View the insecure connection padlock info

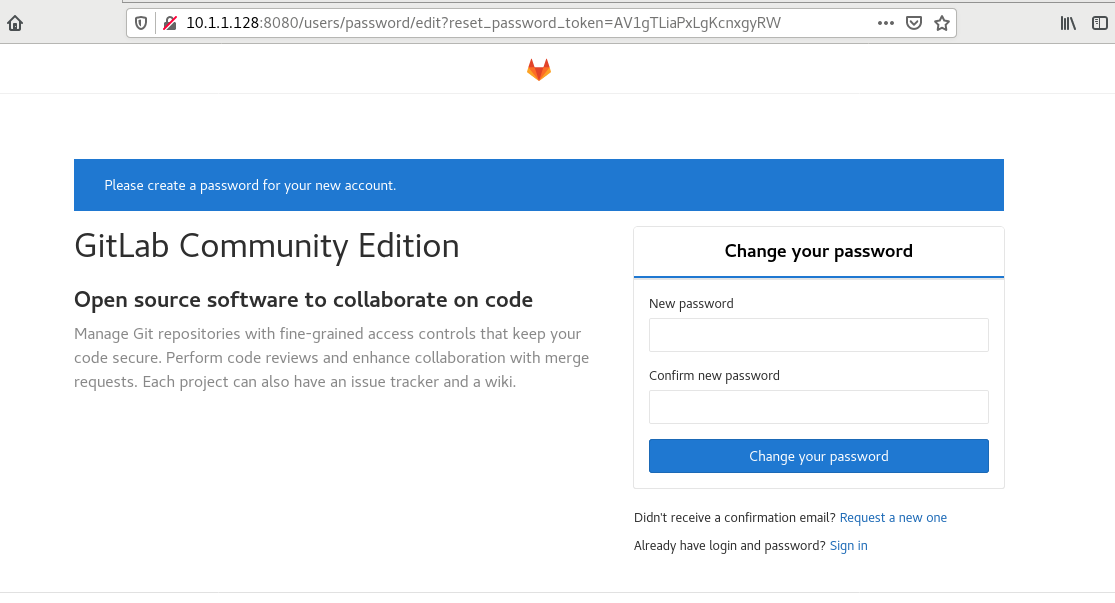pyautogui.click(x=169, y=23)
